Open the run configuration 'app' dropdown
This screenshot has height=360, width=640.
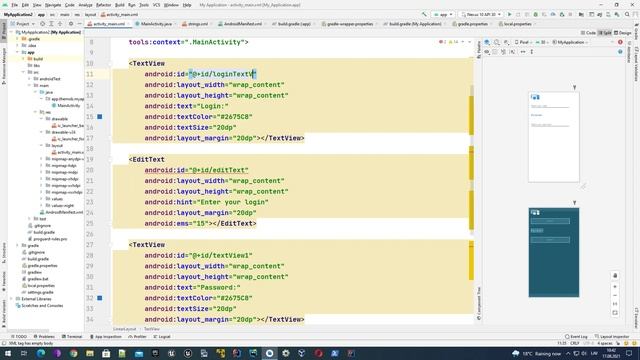(443, 14)
